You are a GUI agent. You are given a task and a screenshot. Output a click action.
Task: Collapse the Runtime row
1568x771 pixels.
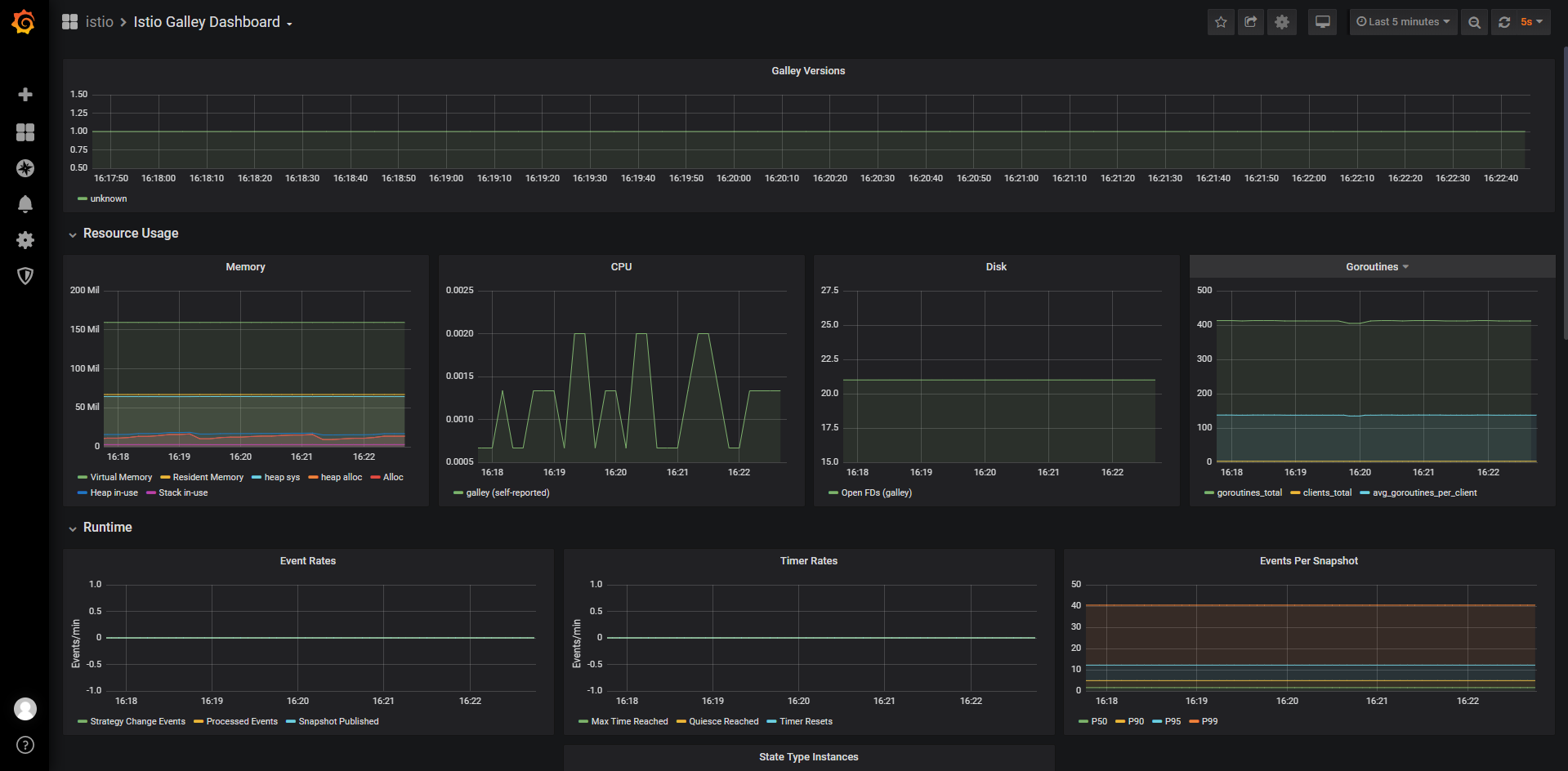(107, 528)
